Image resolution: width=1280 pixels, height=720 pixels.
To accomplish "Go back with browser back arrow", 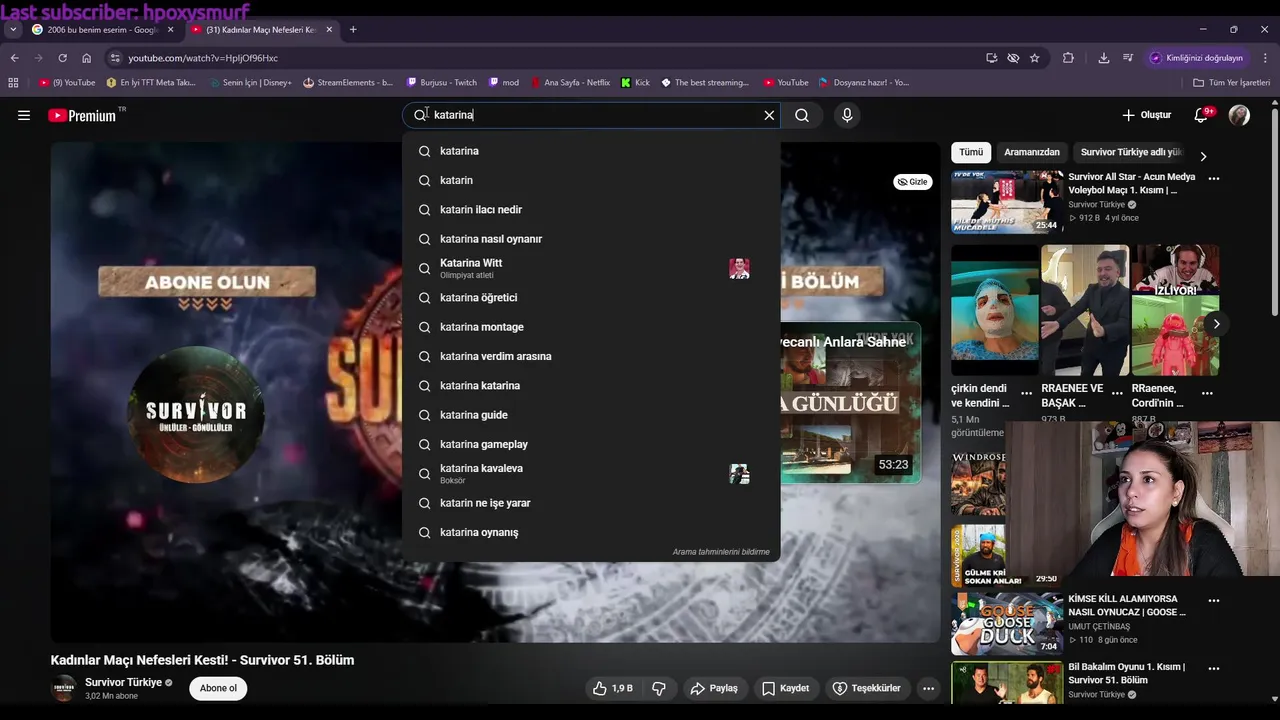I will [x=14, y=58].
